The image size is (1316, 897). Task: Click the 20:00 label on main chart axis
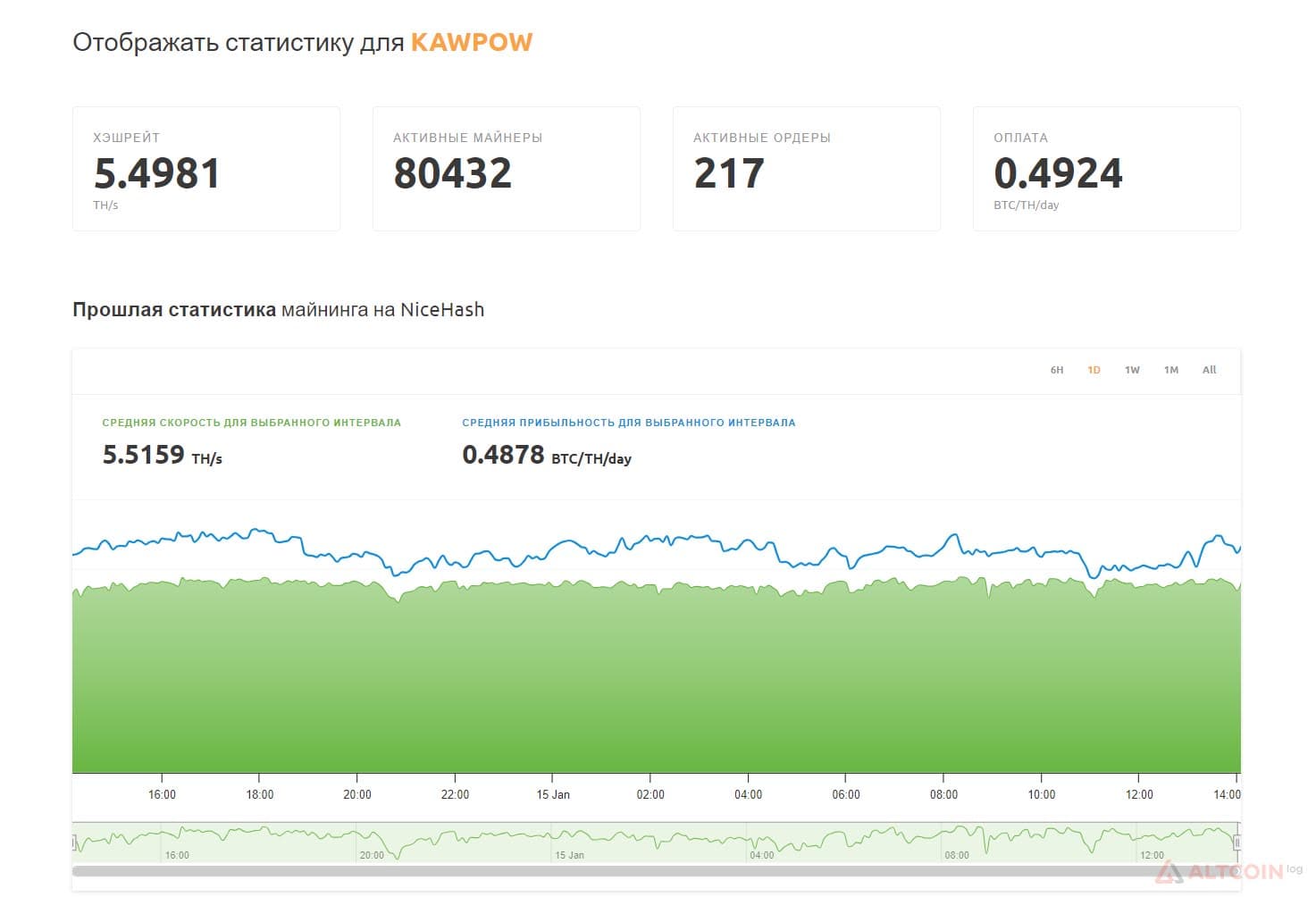pyautogui.click(x=357, y=794)
